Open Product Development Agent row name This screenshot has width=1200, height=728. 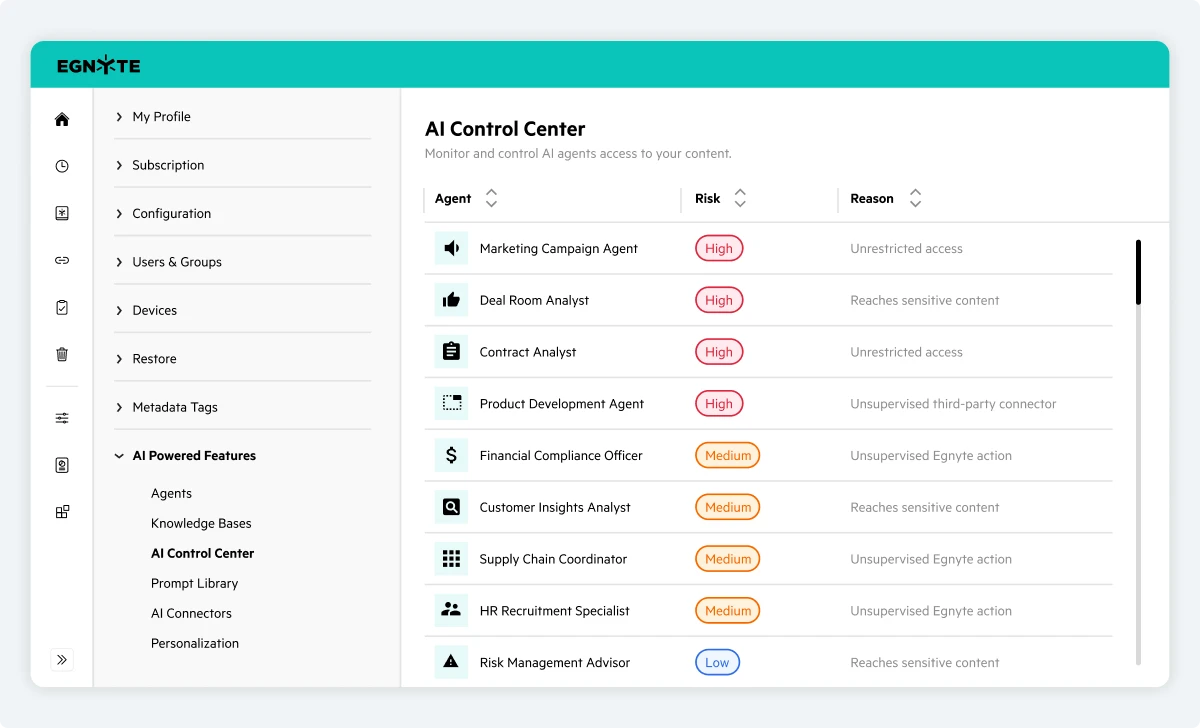(x=562, y=404)
